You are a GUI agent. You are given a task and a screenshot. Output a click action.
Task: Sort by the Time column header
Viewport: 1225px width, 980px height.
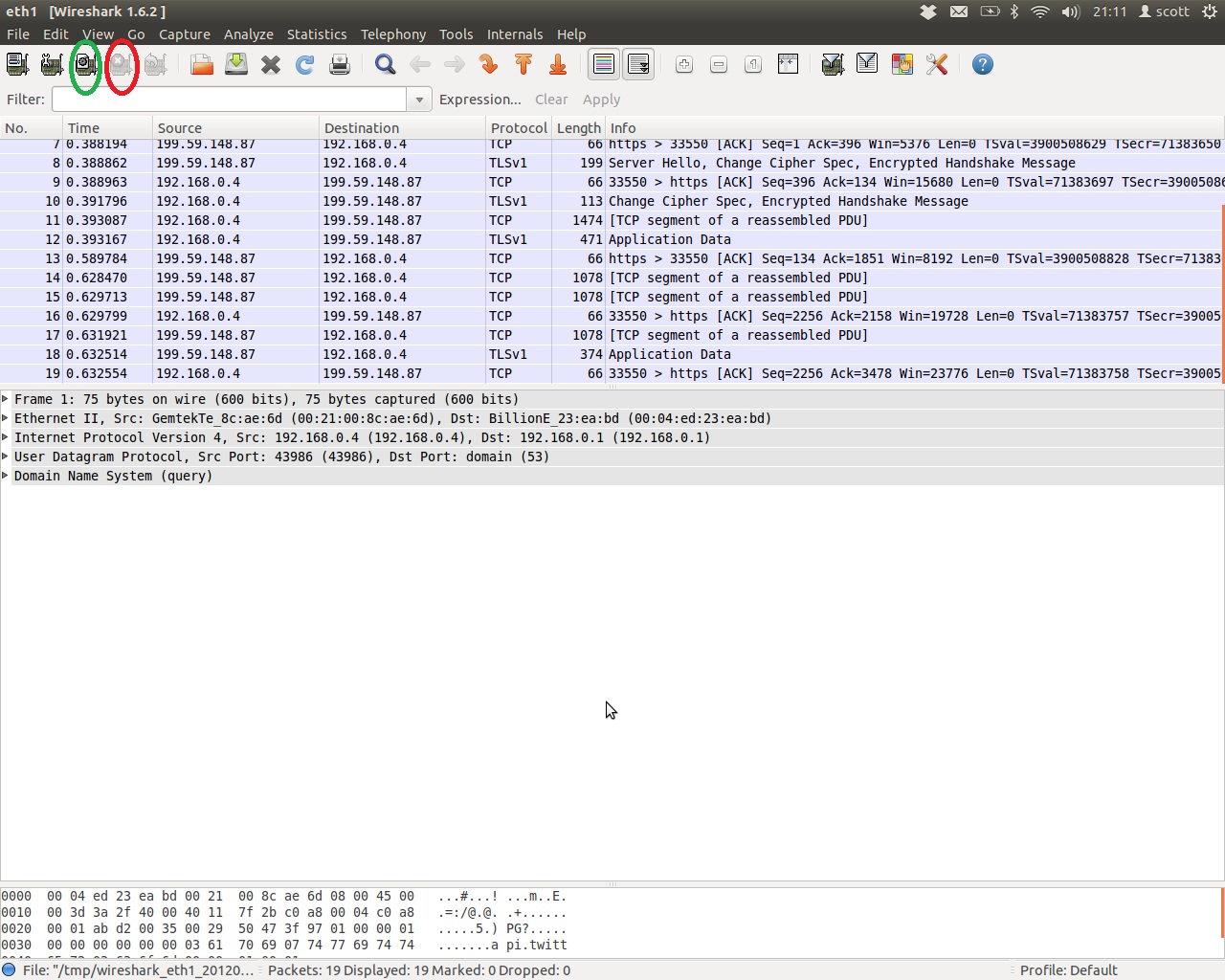pos(108,127)
